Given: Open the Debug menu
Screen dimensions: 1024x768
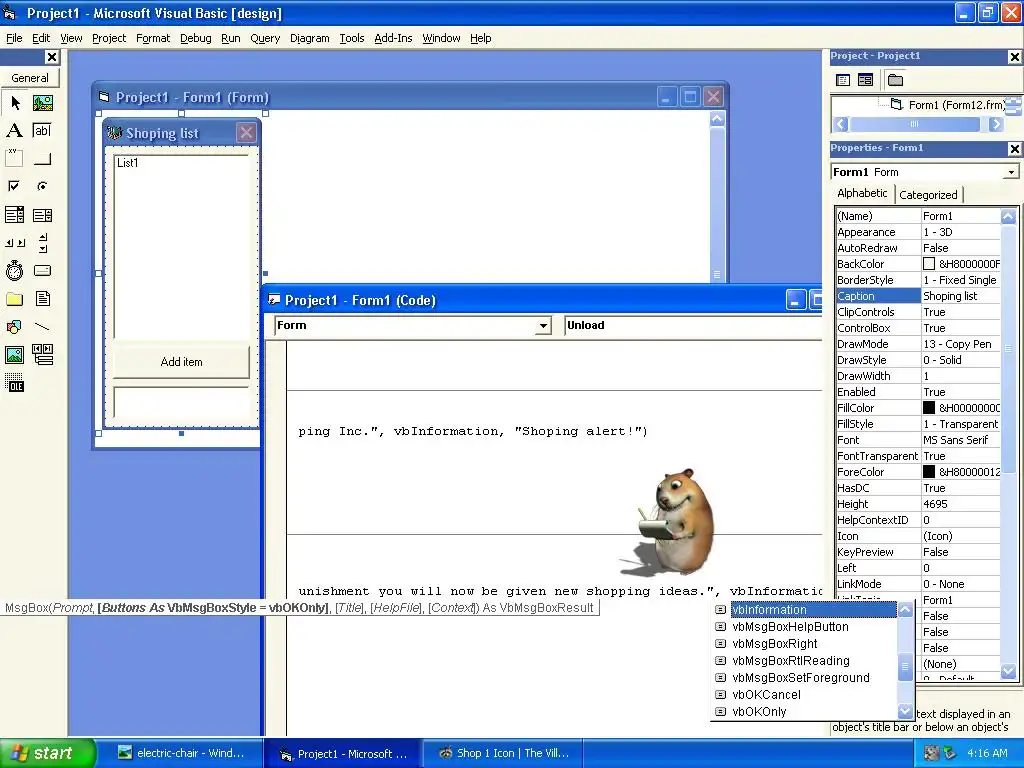Looking at the screenshot, I should click(x=195, y=38).
